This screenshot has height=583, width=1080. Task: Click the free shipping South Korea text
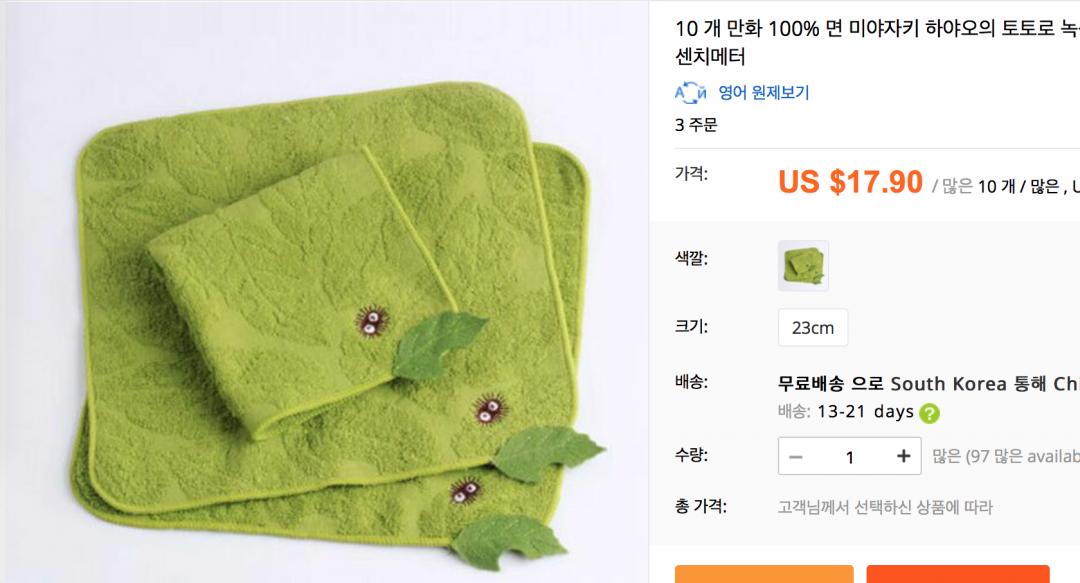[928, 383]
